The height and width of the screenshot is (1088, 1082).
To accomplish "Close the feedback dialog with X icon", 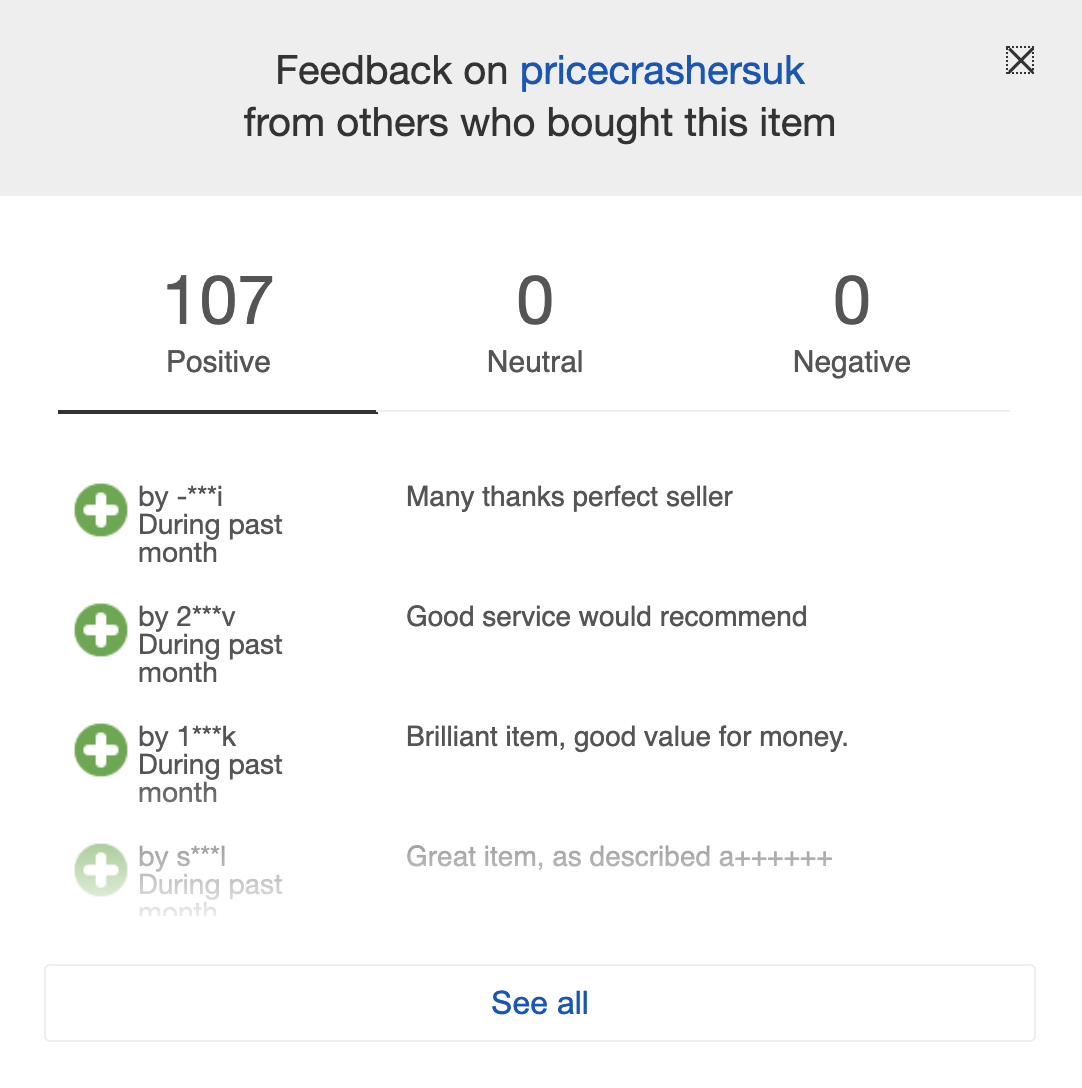I will [1020, 60].
